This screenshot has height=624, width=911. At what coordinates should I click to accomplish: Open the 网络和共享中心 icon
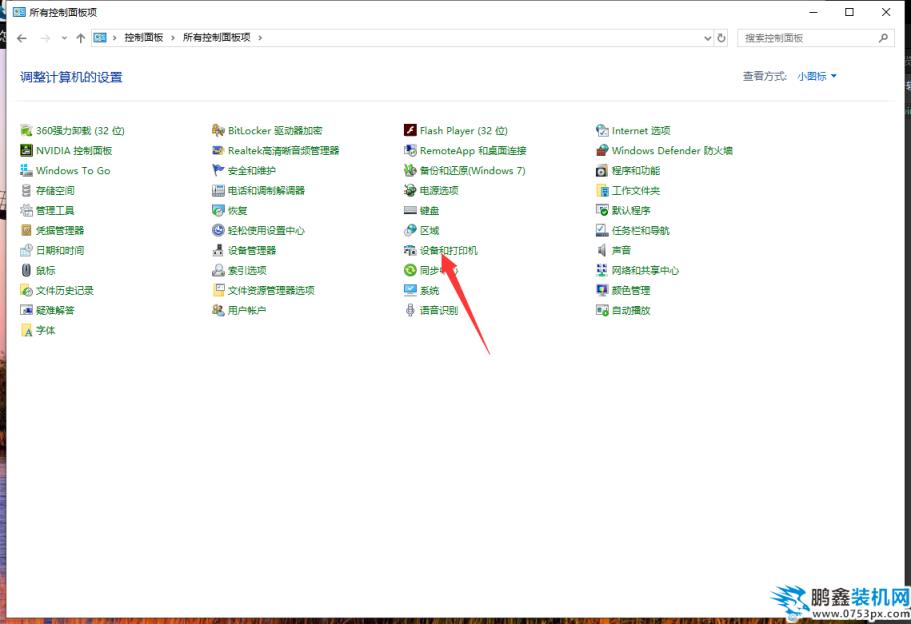602,270
